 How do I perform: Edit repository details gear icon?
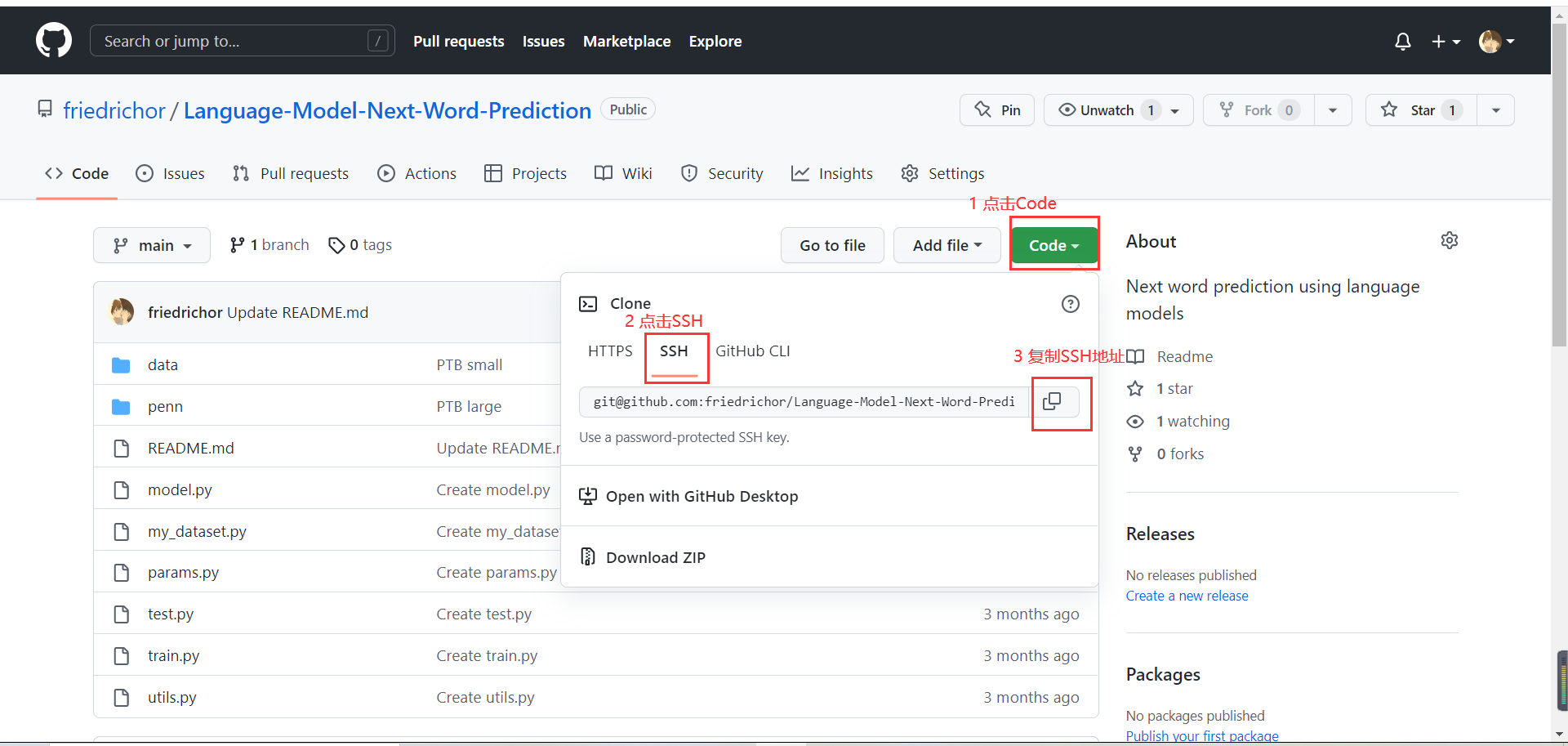tap(1450, 240)
